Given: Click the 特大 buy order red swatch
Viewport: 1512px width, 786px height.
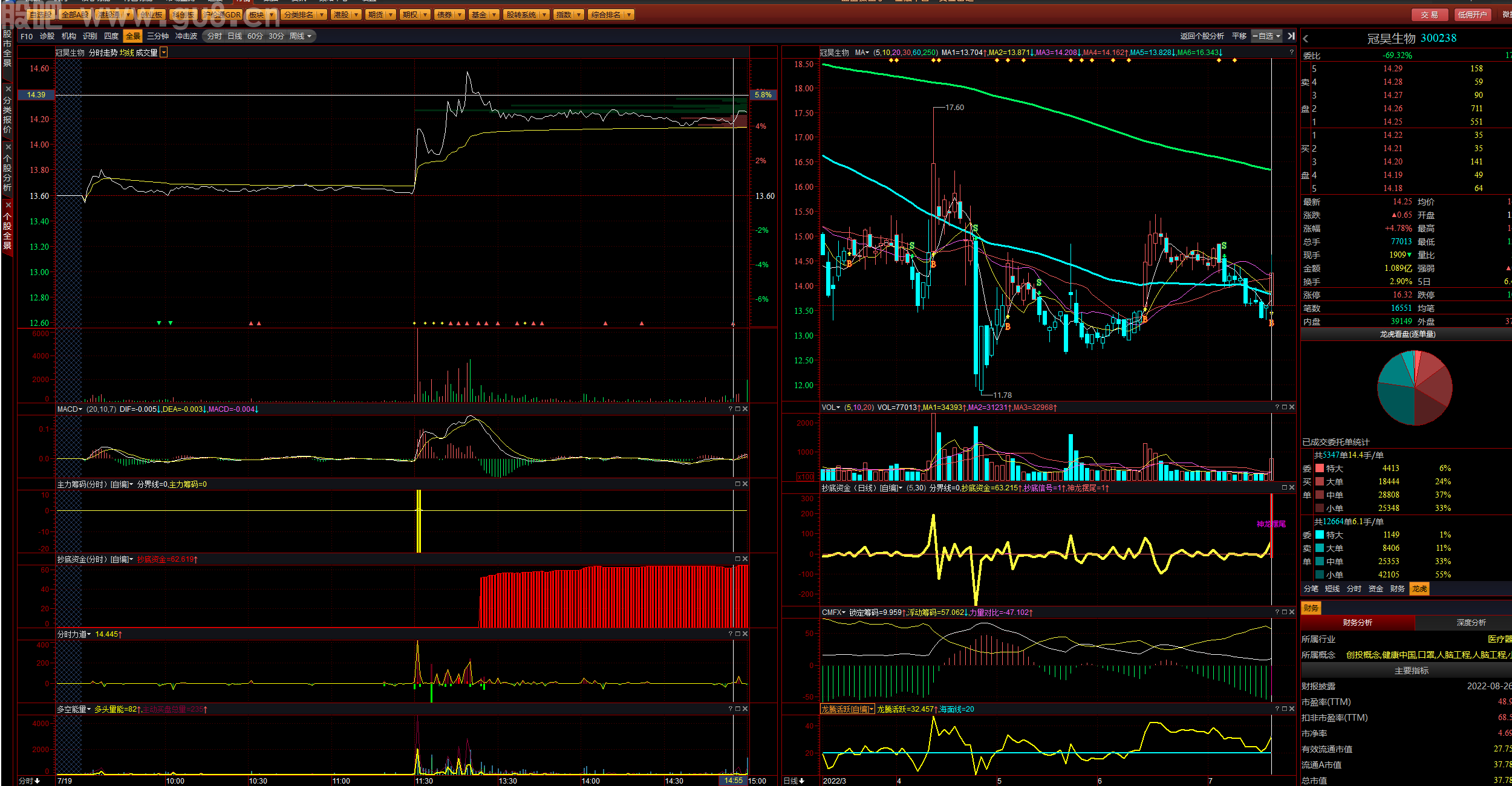Looking at the screenshot, I should [x=1320, y=469].
